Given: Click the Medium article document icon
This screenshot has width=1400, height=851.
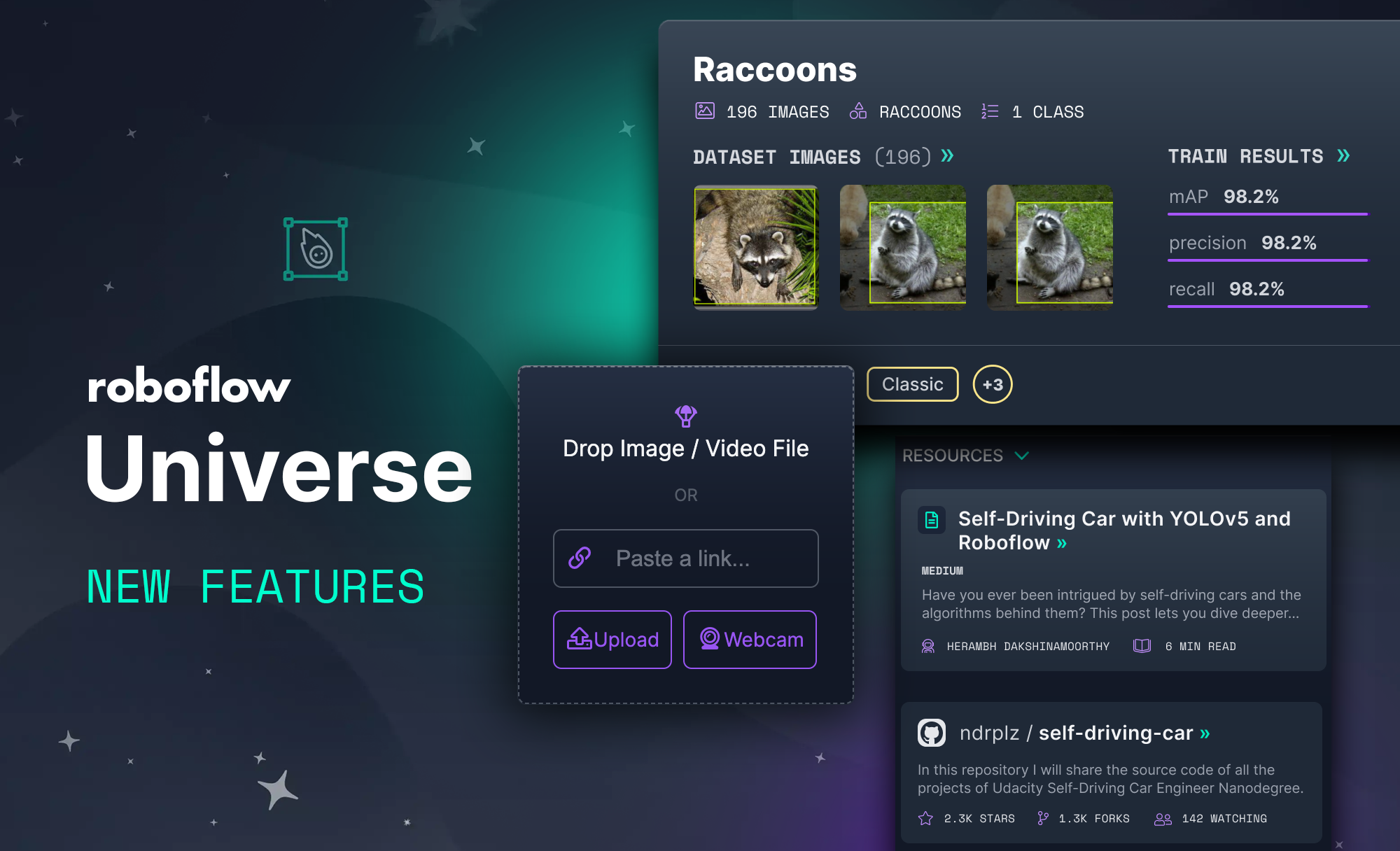Looking at the screenshot, I should [x=930, y=519].
